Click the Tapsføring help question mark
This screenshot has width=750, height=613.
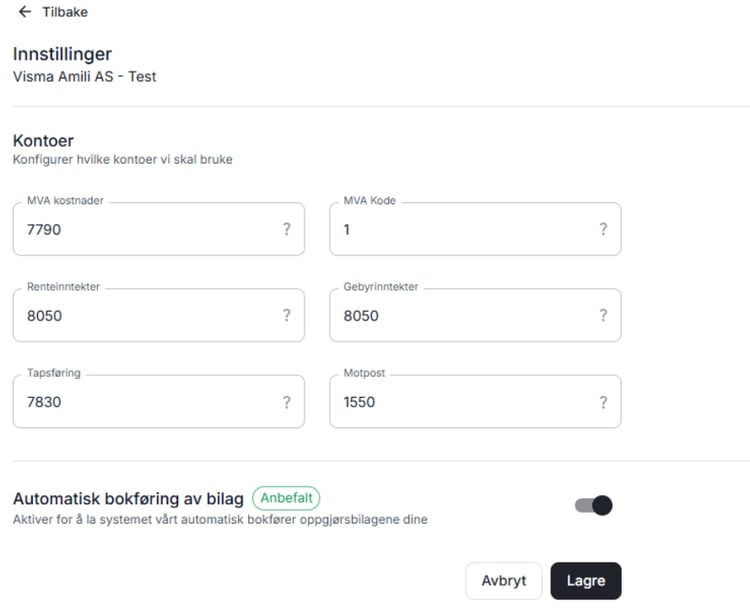coord(287,402)
